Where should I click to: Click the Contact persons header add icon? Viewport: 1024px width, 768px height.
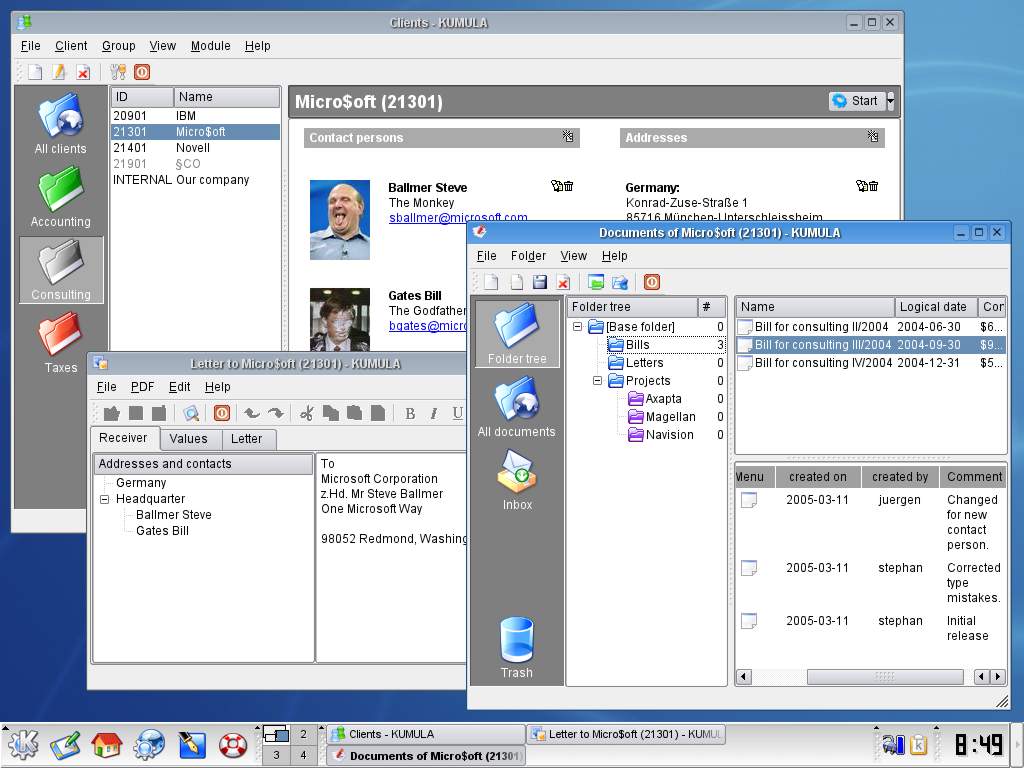click(568, 136)
